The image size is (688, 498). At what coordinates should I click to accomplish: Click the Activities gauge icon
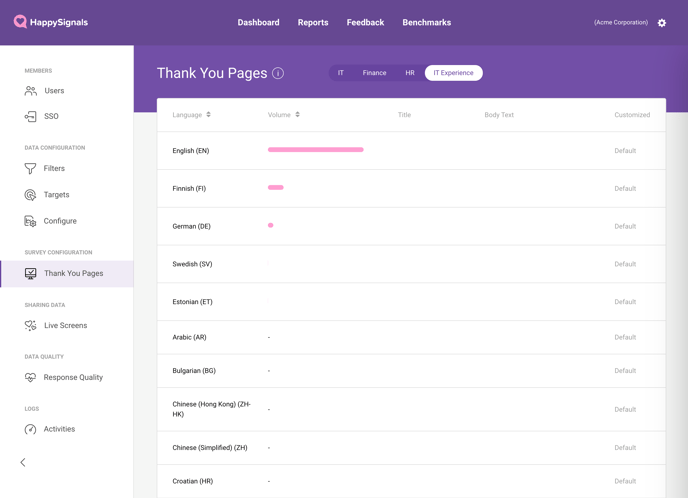click(x=30, y=429)
